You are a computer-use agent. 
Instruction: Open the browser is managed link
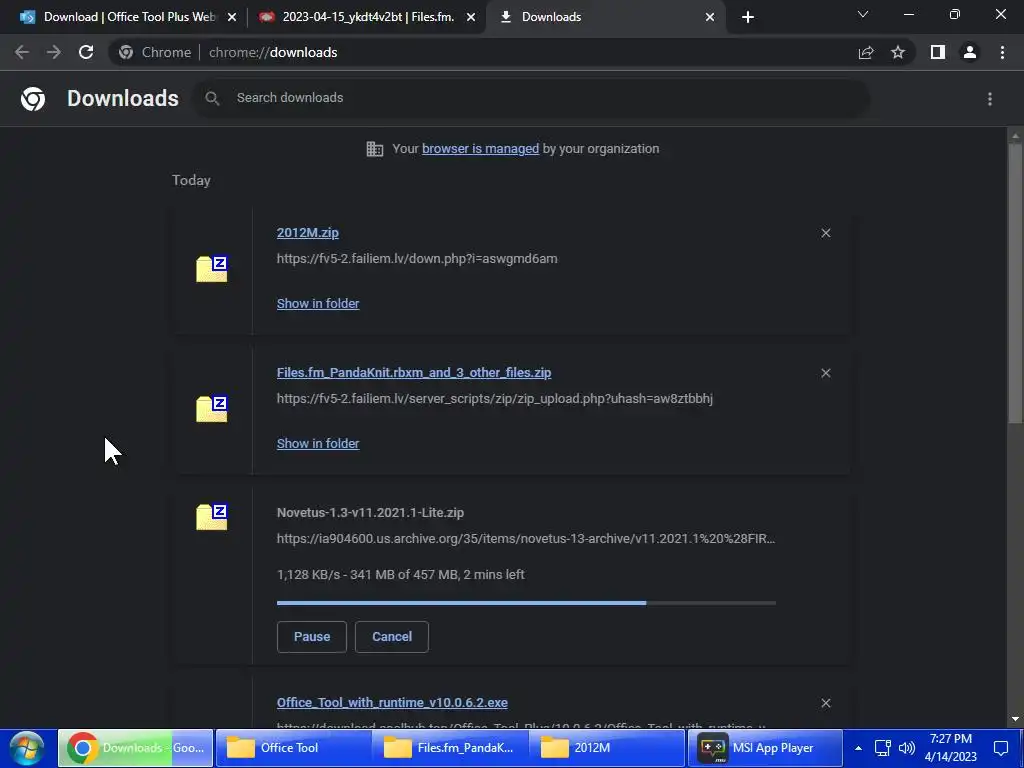point(481,149)
